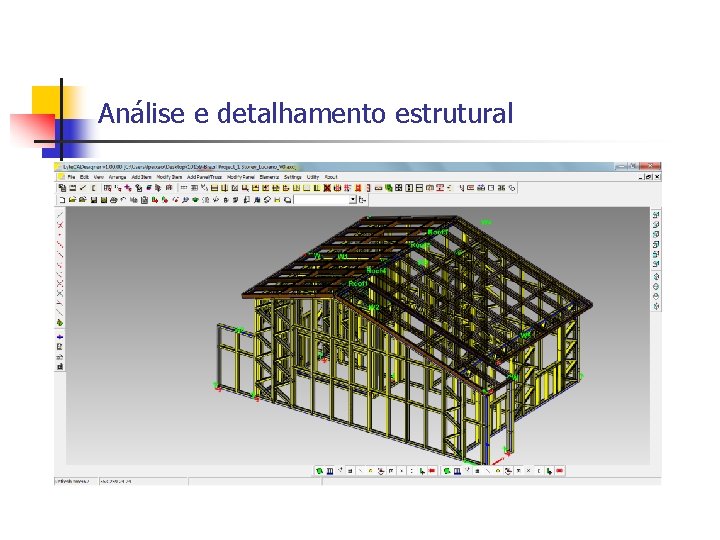Click the first Open folder toolbar icon
The image size is (720, 540).
(x=73, y=200)
